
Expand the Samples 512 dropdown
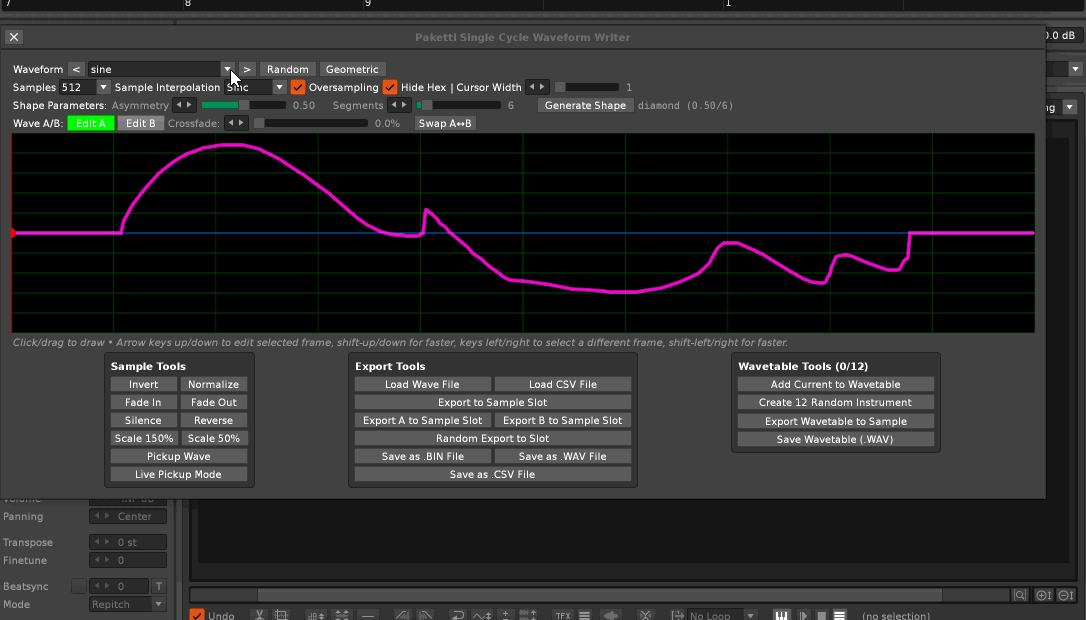(x=102, y=88)
